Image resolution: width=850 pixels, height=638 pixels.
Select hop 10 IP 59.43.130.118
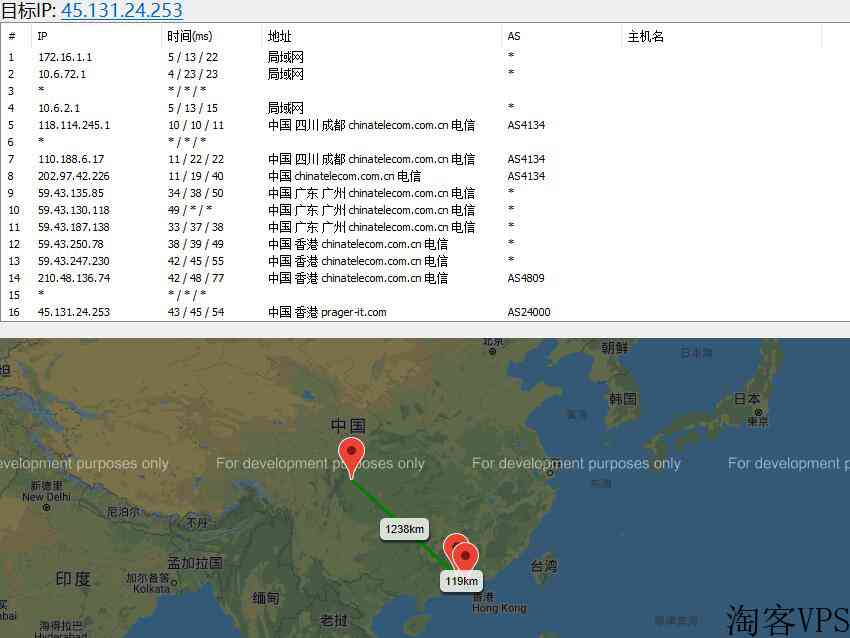tap(74, 210)
